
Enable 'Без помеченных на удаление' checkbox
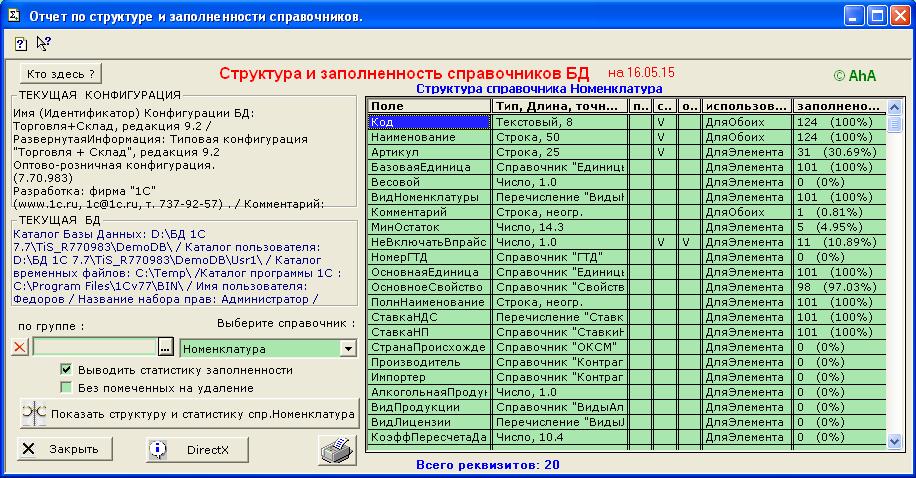[66, 387]
